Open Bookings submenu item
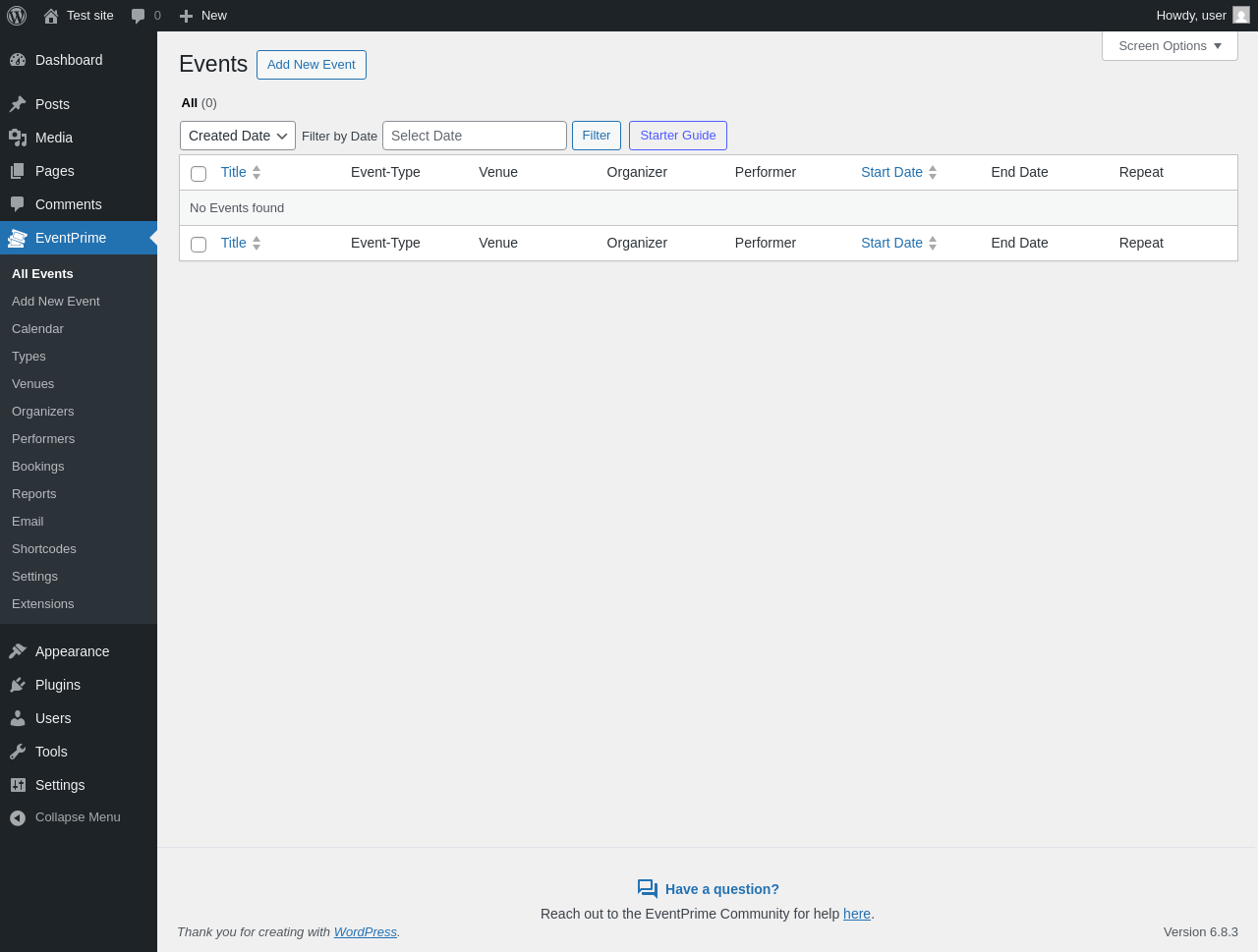The height and width of the screenshot is (952, 1258). point(37,467)
